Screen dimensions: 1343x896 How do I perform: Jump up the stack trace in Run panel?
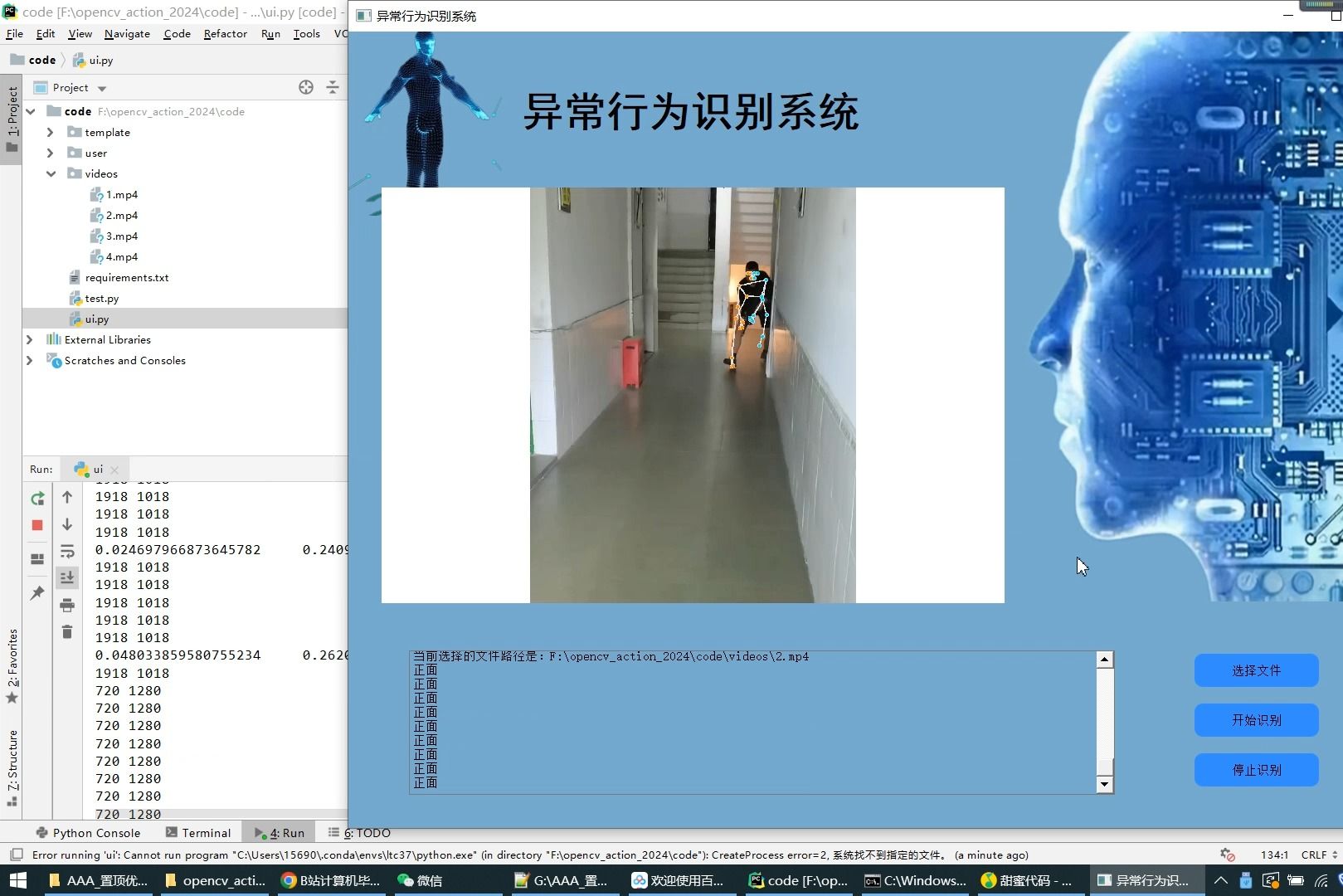(67, 497)
